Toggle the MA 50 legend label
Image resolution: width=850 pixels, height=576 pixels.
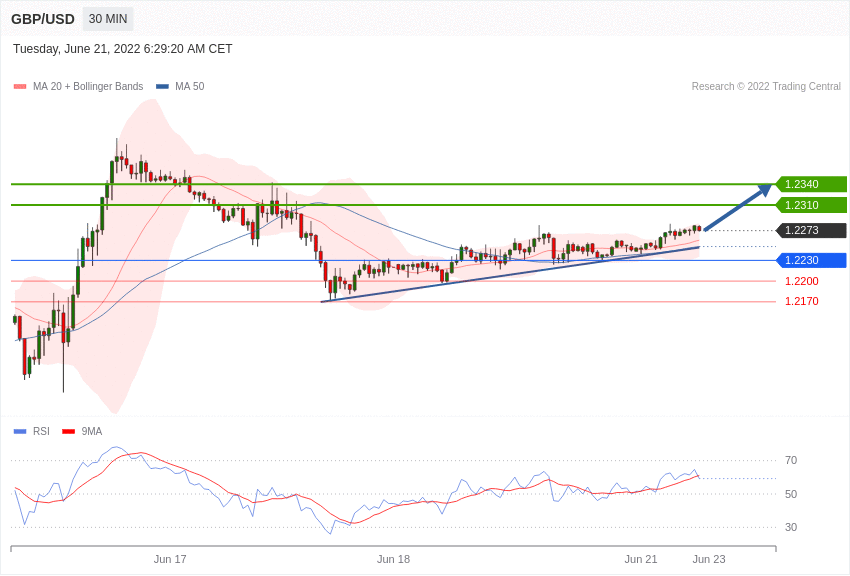190,86
